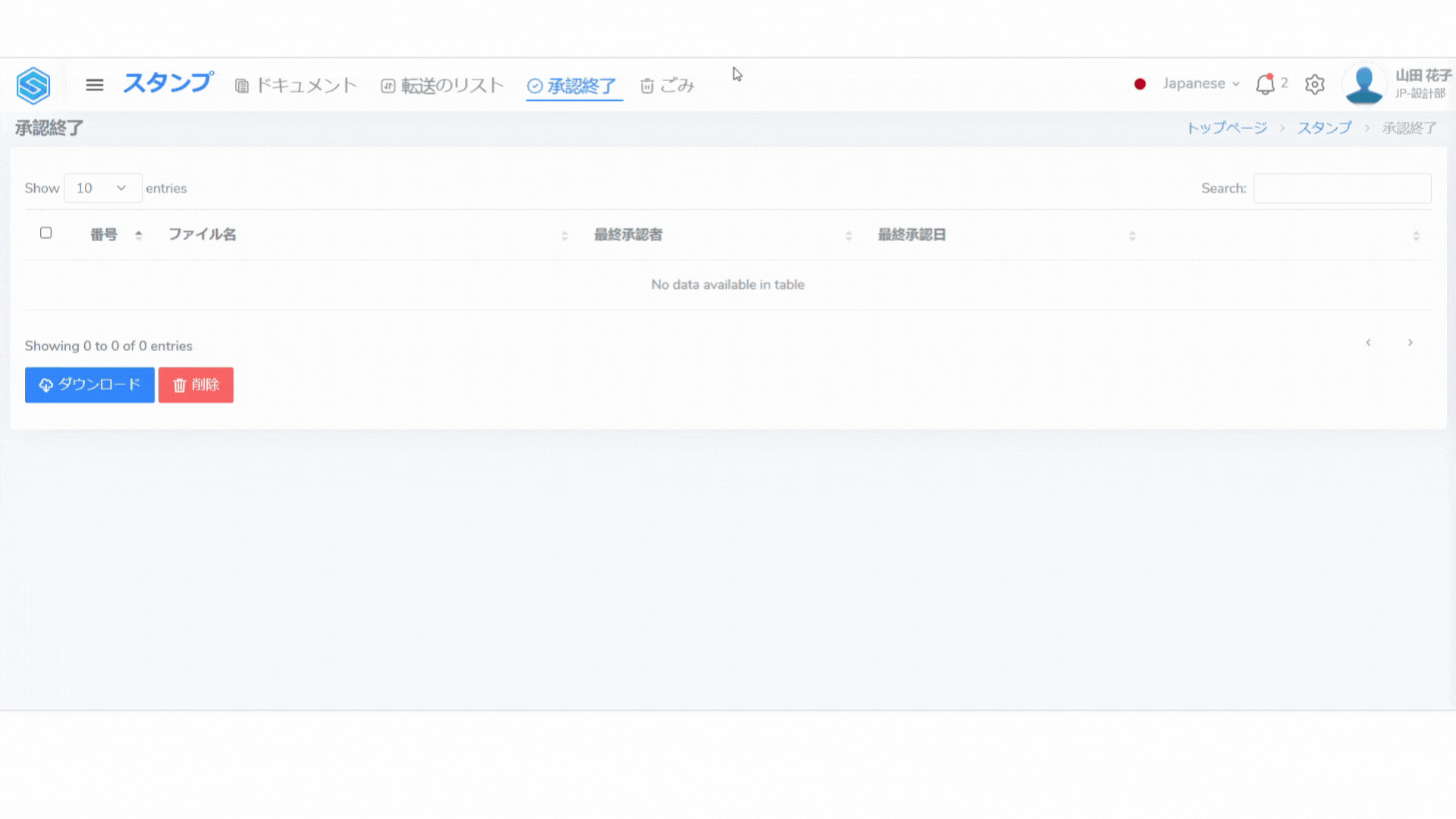This screenshot has height=819, width=1456.
Task: Open the Show entries count dropdown
Action: pyautogui.click(x=102, y=188)
